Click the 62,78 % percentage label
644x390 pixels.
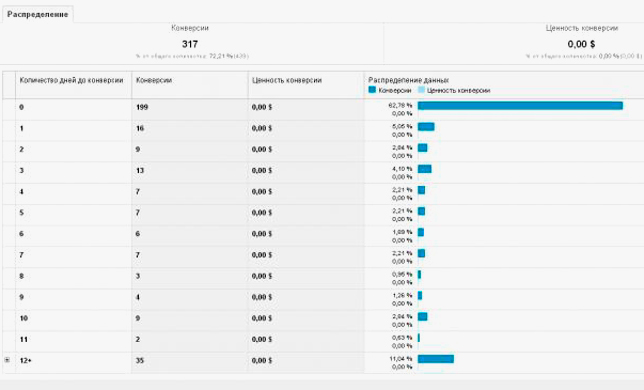tap(400, 106)
